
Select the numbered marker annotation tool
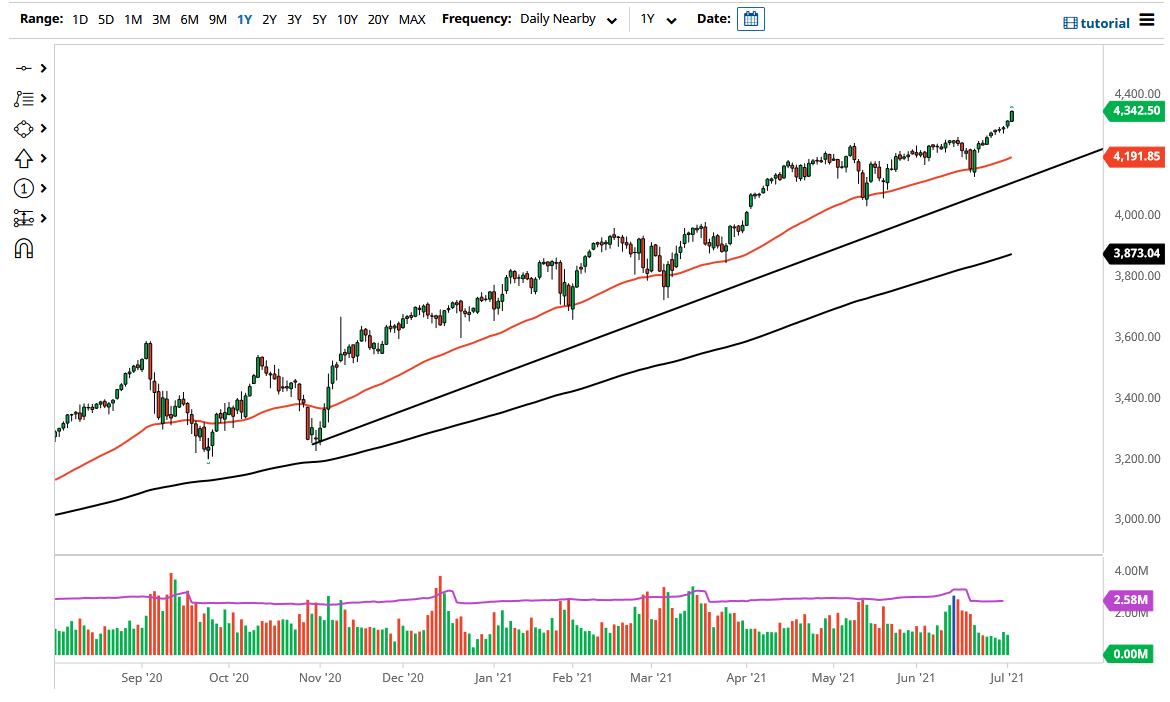(25, 188)
